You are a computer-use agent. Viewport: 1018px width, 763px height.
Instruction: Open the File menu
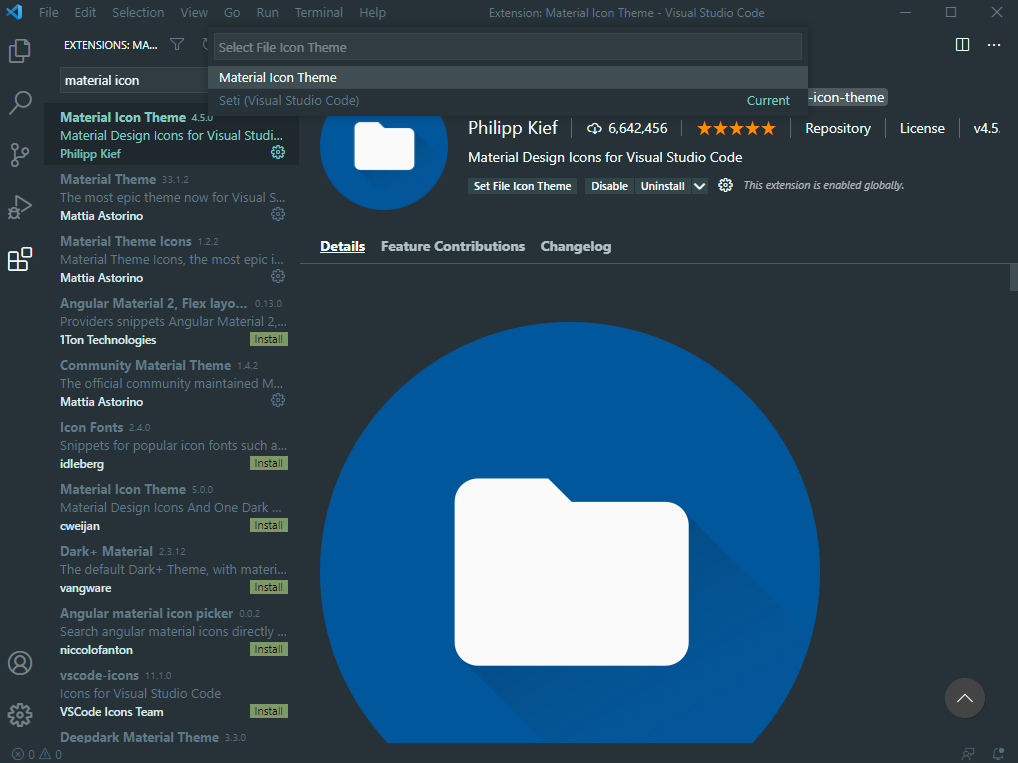point(48,12)
